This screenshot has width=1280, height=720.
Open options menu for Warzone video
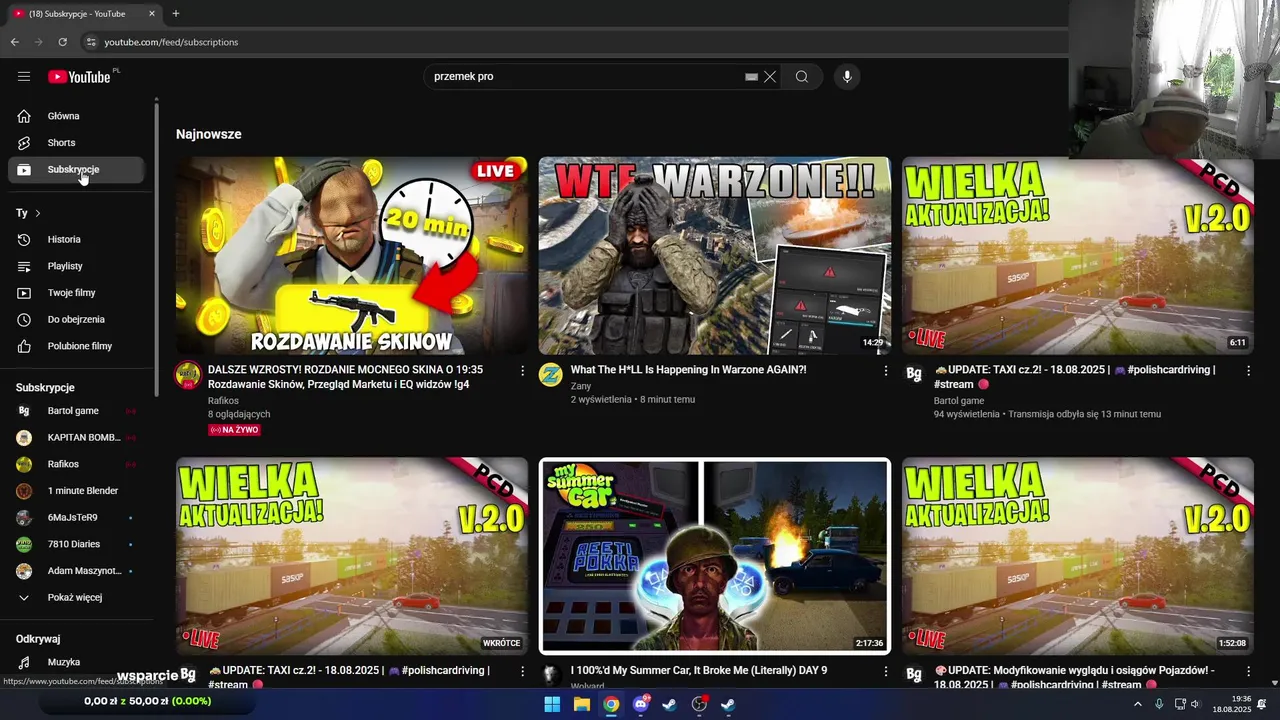tap(885, 371)
